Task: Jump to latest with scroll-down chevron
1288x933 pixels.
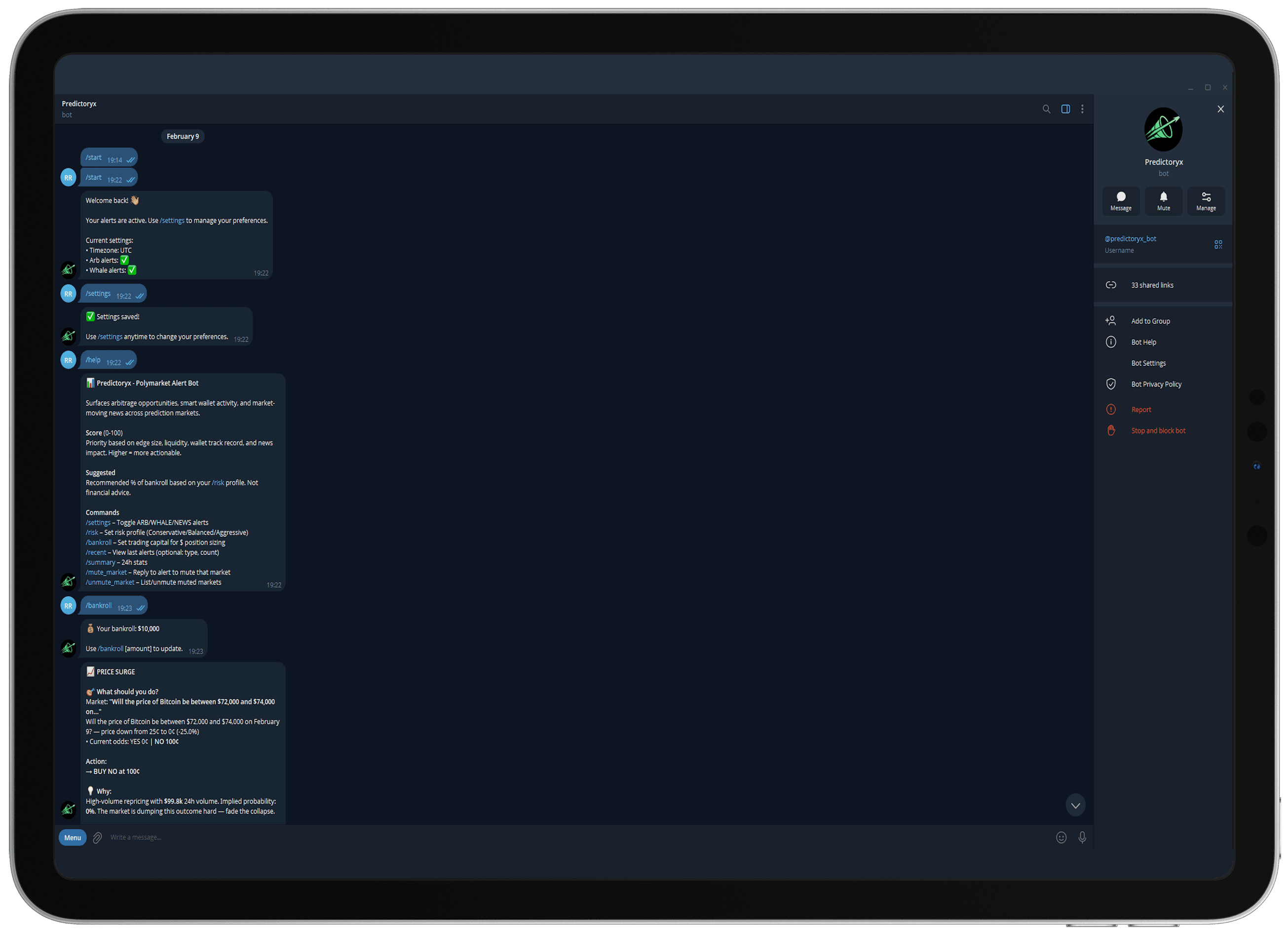Action: [1075, 805]
